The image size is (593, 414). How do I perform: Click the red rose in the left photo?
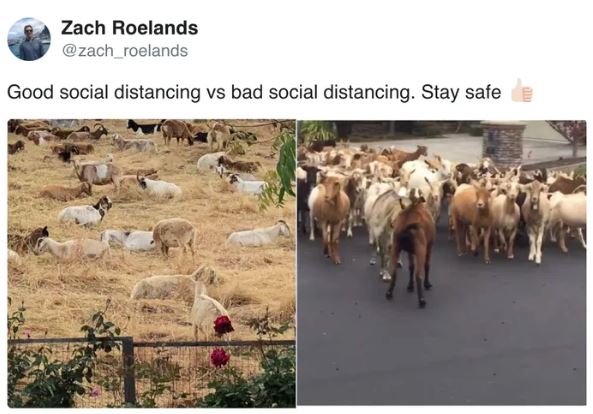coord(224,325)
